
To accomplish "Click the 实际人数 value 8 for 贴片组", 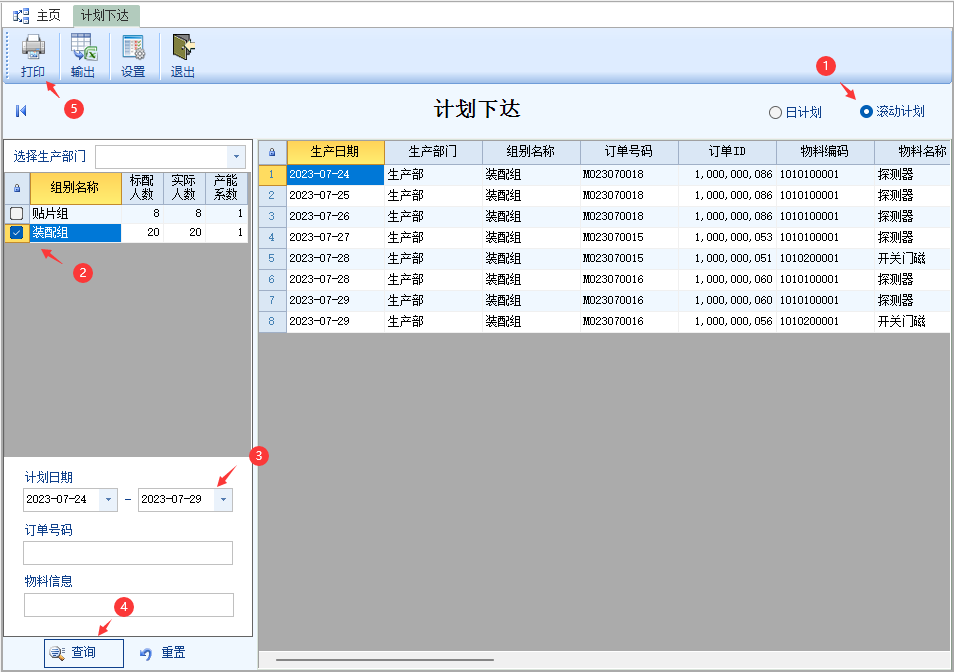I will point(184,213).
